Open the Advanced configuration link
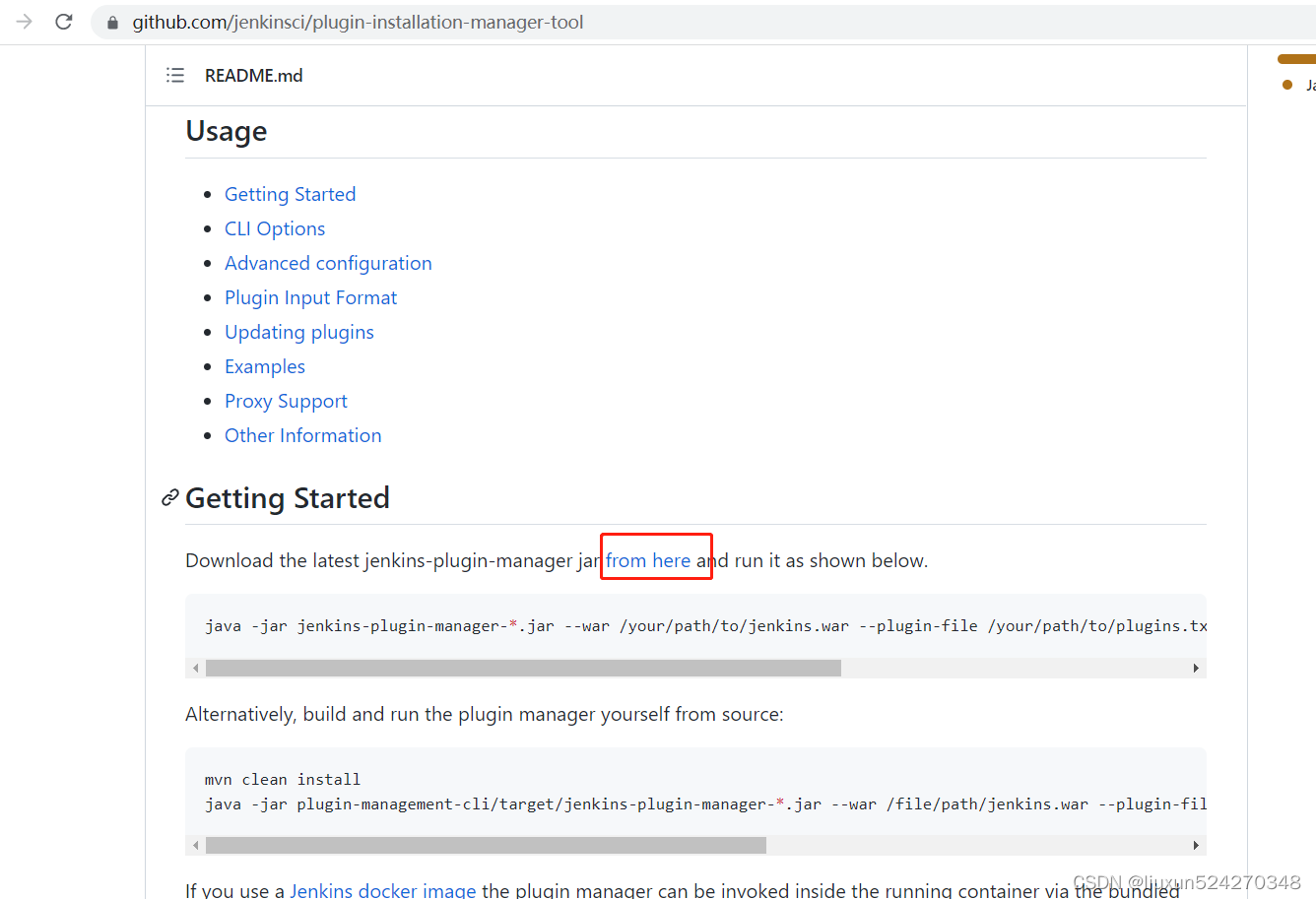 pyautogui.click(x=328, y=263)
